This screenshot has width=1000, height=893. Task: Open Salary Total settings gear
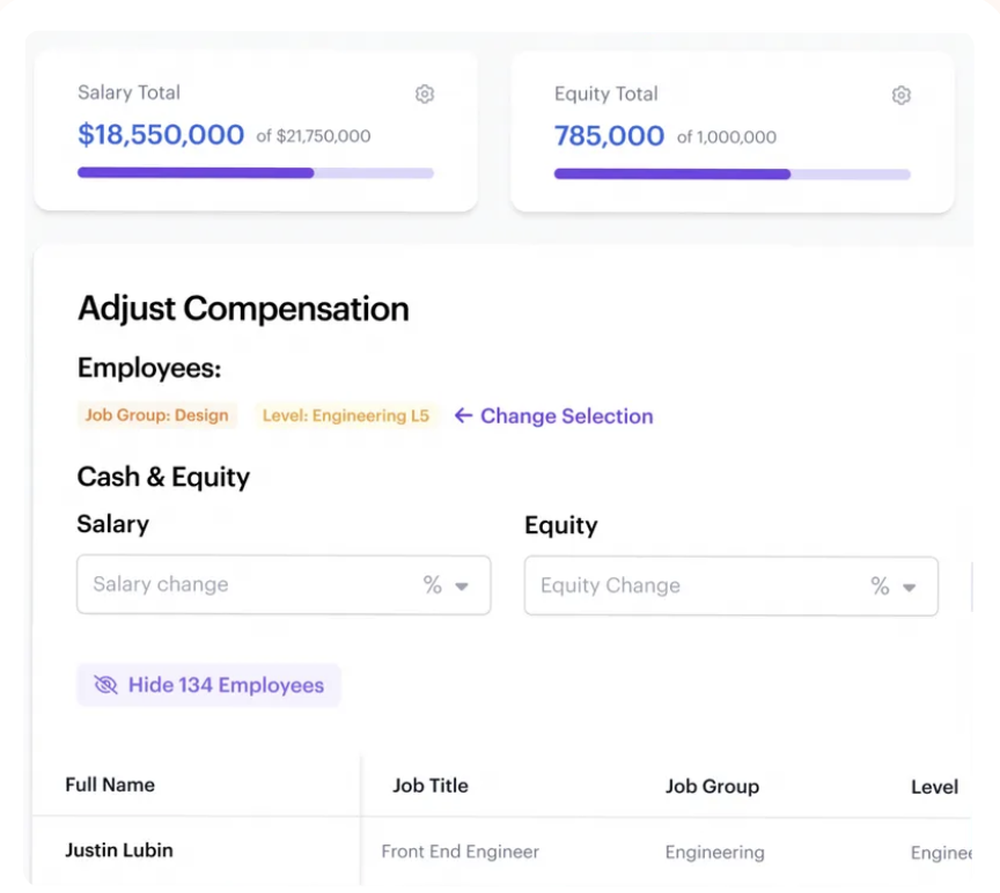point(425,94)
